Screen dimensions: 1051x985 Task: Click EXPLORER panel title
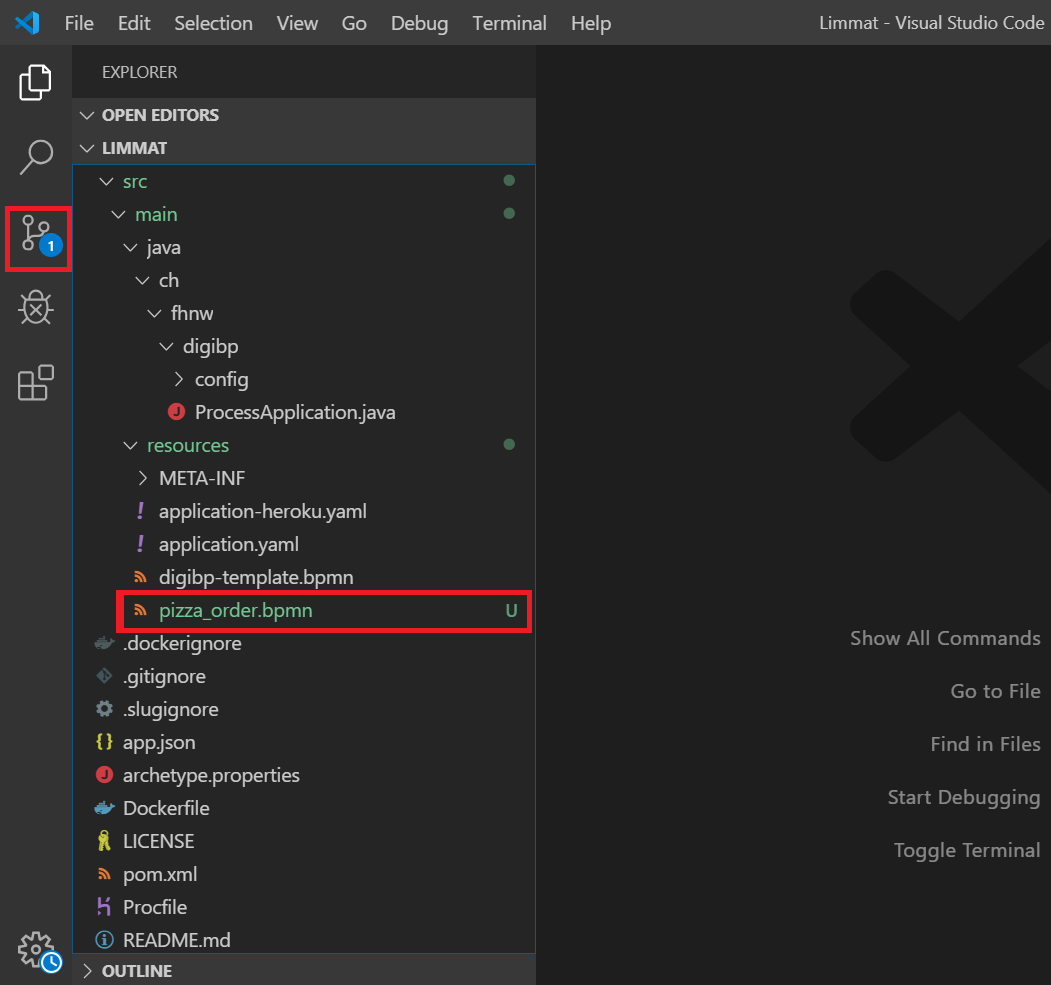click(139, 72)
